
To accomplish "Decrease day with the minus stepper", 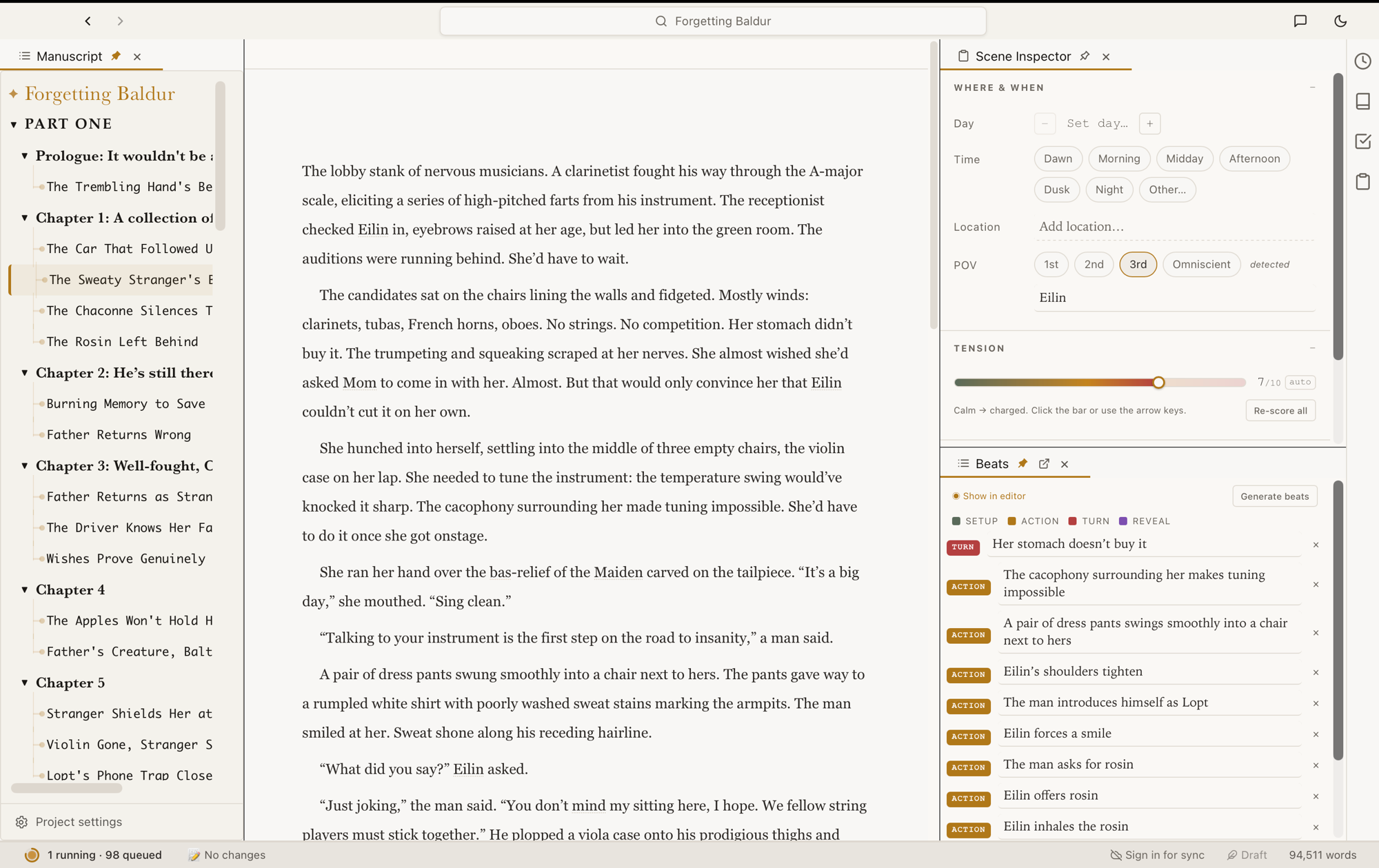I will tap(1045, 123).
